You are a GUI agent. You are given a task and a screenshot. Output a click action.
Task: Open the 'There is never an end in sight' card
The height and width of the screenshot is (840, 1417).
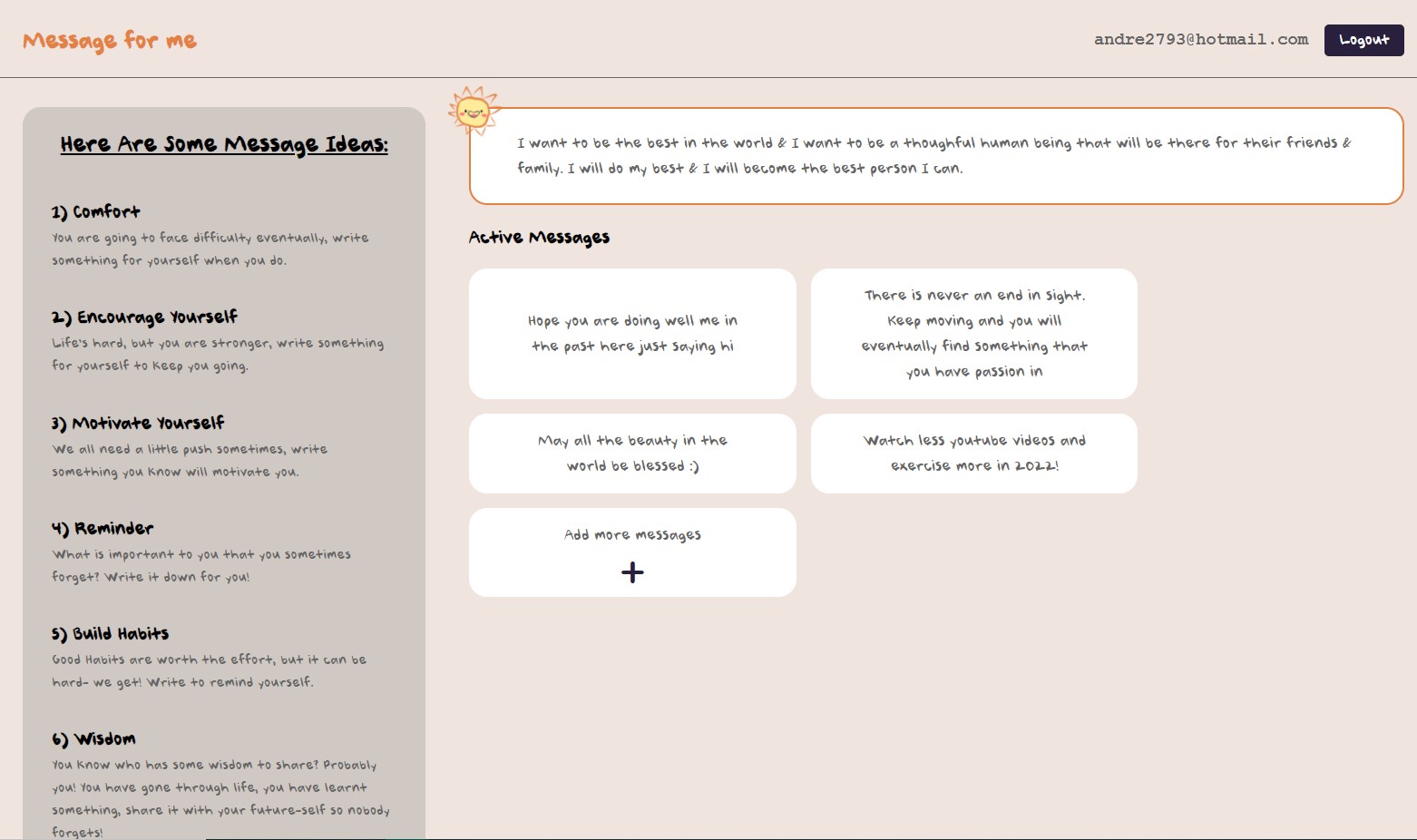(x=973, y=334)
